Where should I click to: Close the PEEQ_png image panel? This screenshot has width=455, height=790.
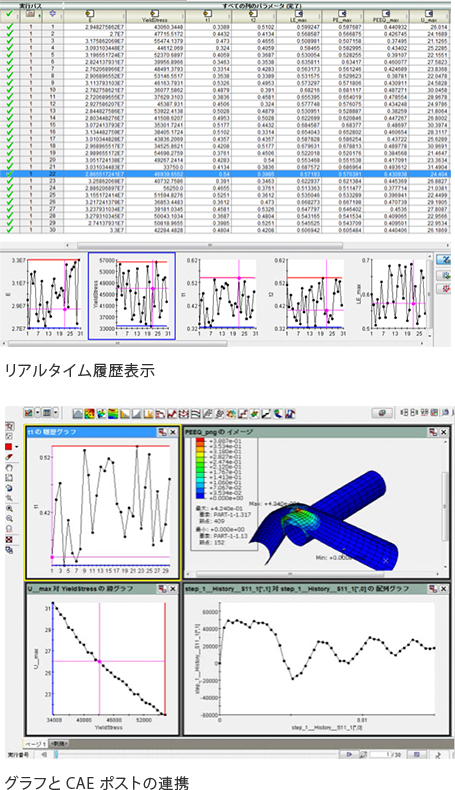pyautogui.click(x=443, y=432)
